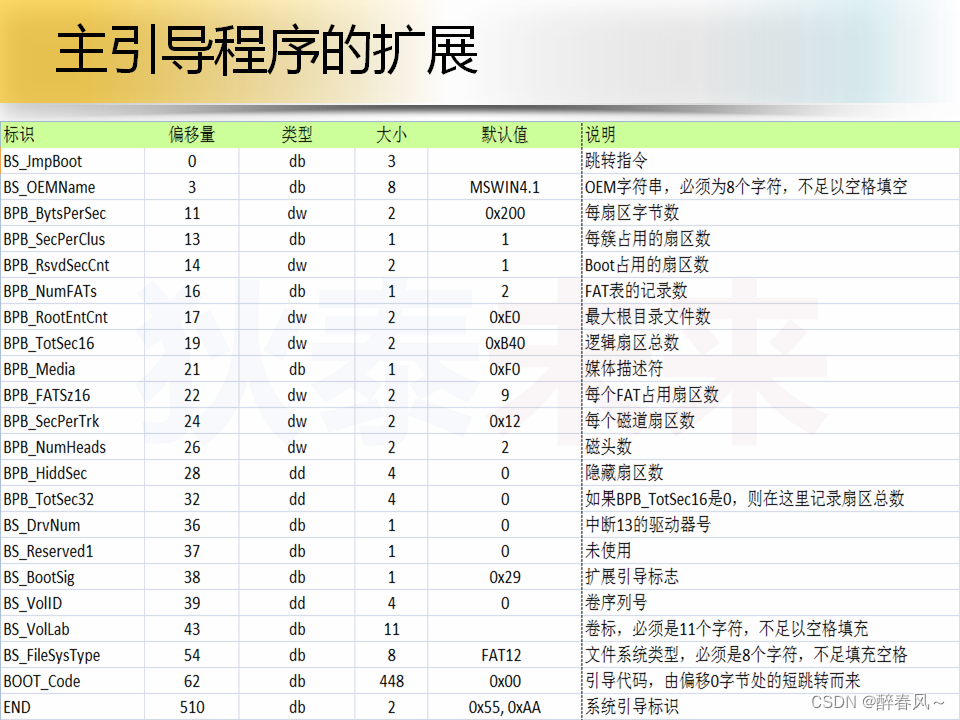The height and width of the screenshot is (720, 960).
Task: Click the MSWIN4.1 default value cell
Action: point(505,187)
